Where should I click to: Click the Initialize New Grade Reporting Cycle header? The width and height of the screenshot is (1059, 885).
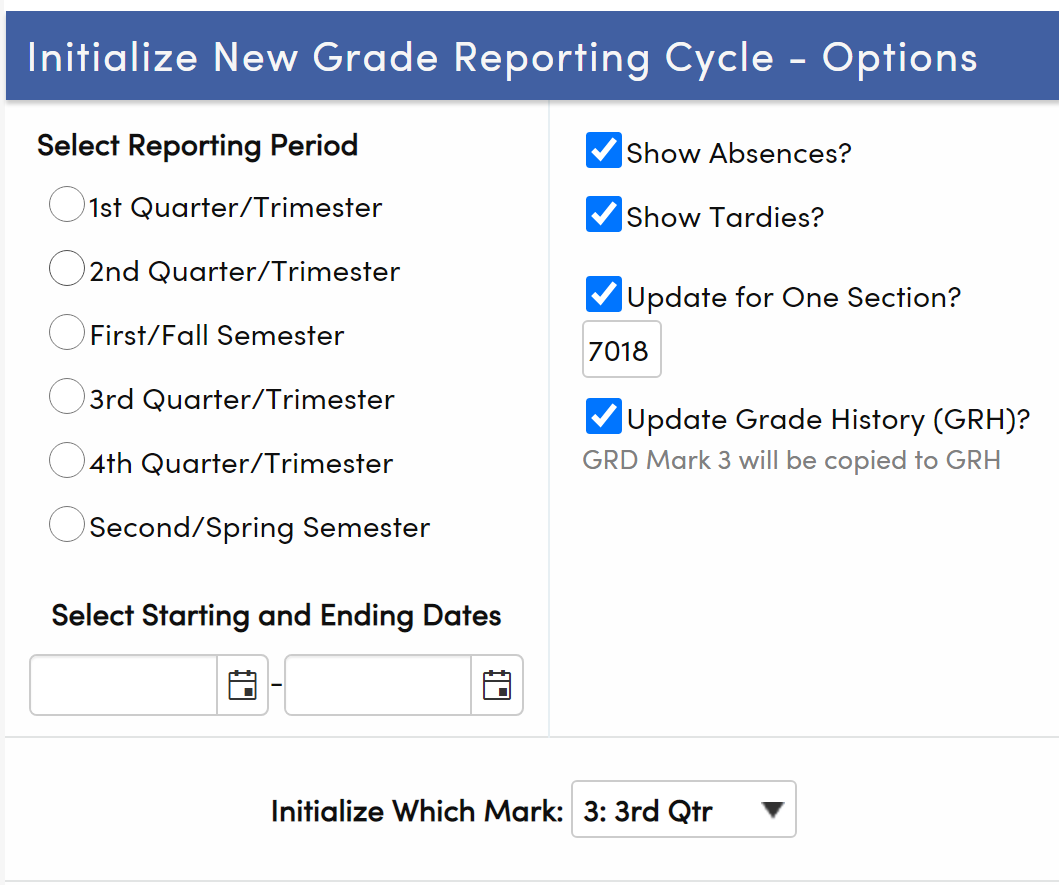point(503,57)
